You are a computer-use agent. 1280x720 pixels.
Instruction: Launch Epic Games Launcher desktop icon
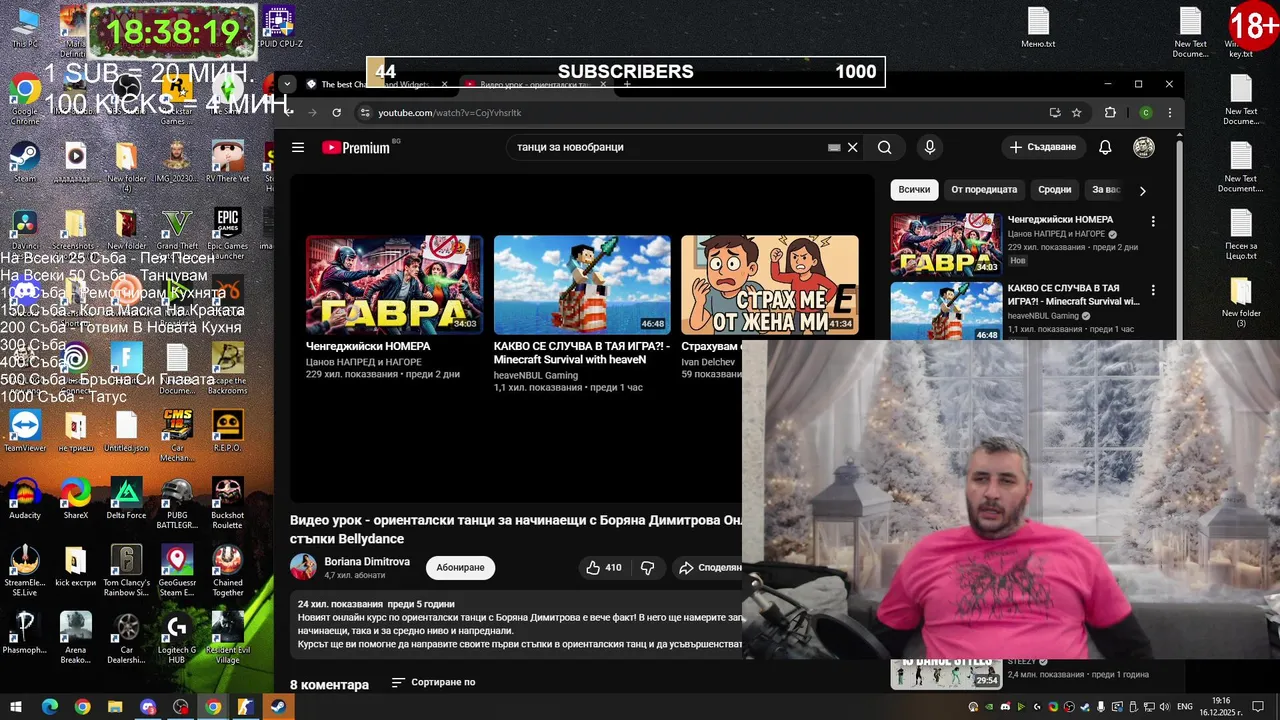[228, 234]
